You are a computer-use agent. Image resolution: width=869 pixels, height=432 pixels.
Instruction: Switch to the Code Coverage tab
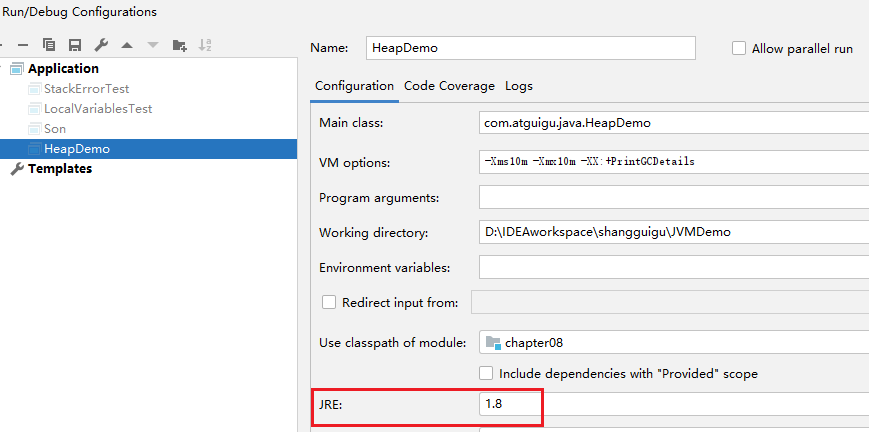449,86
